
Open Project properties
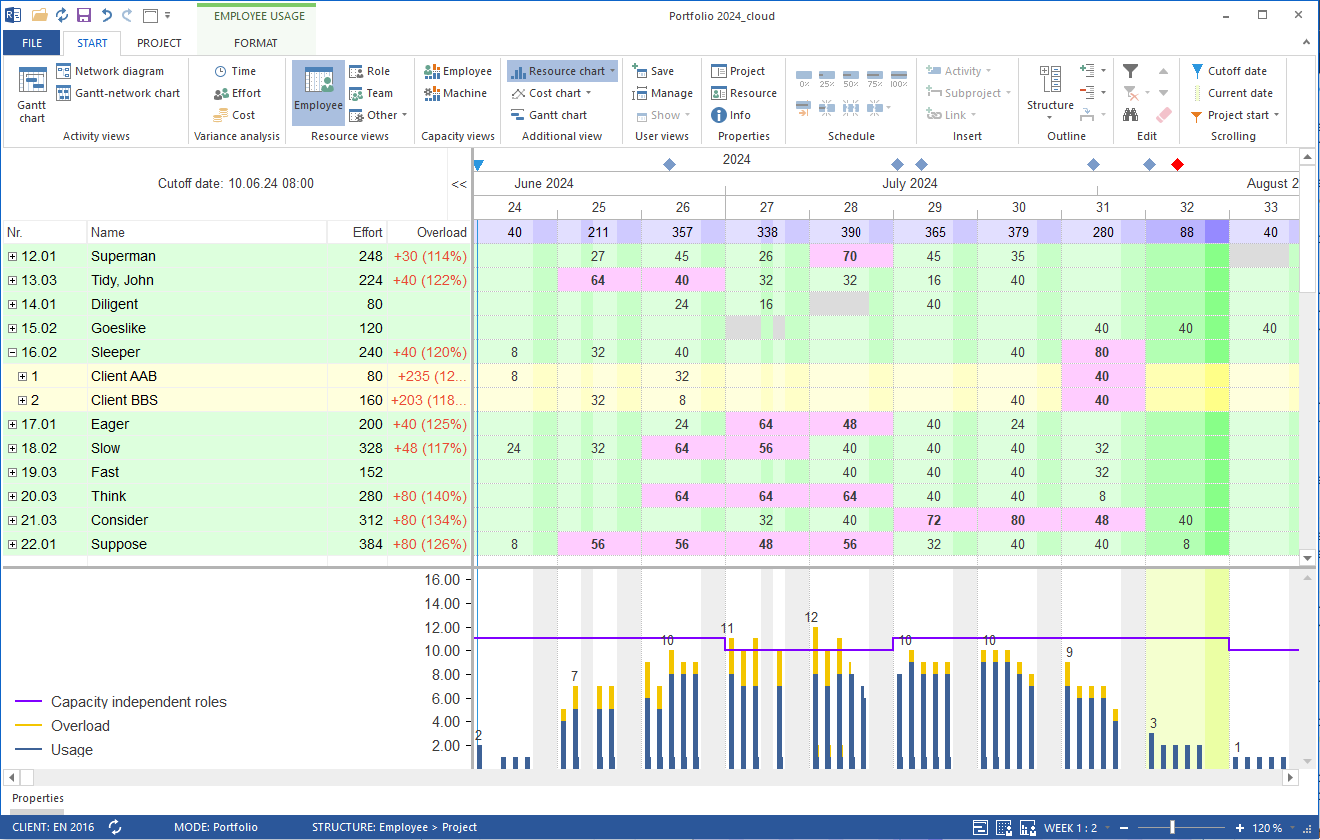pos(738,71)
